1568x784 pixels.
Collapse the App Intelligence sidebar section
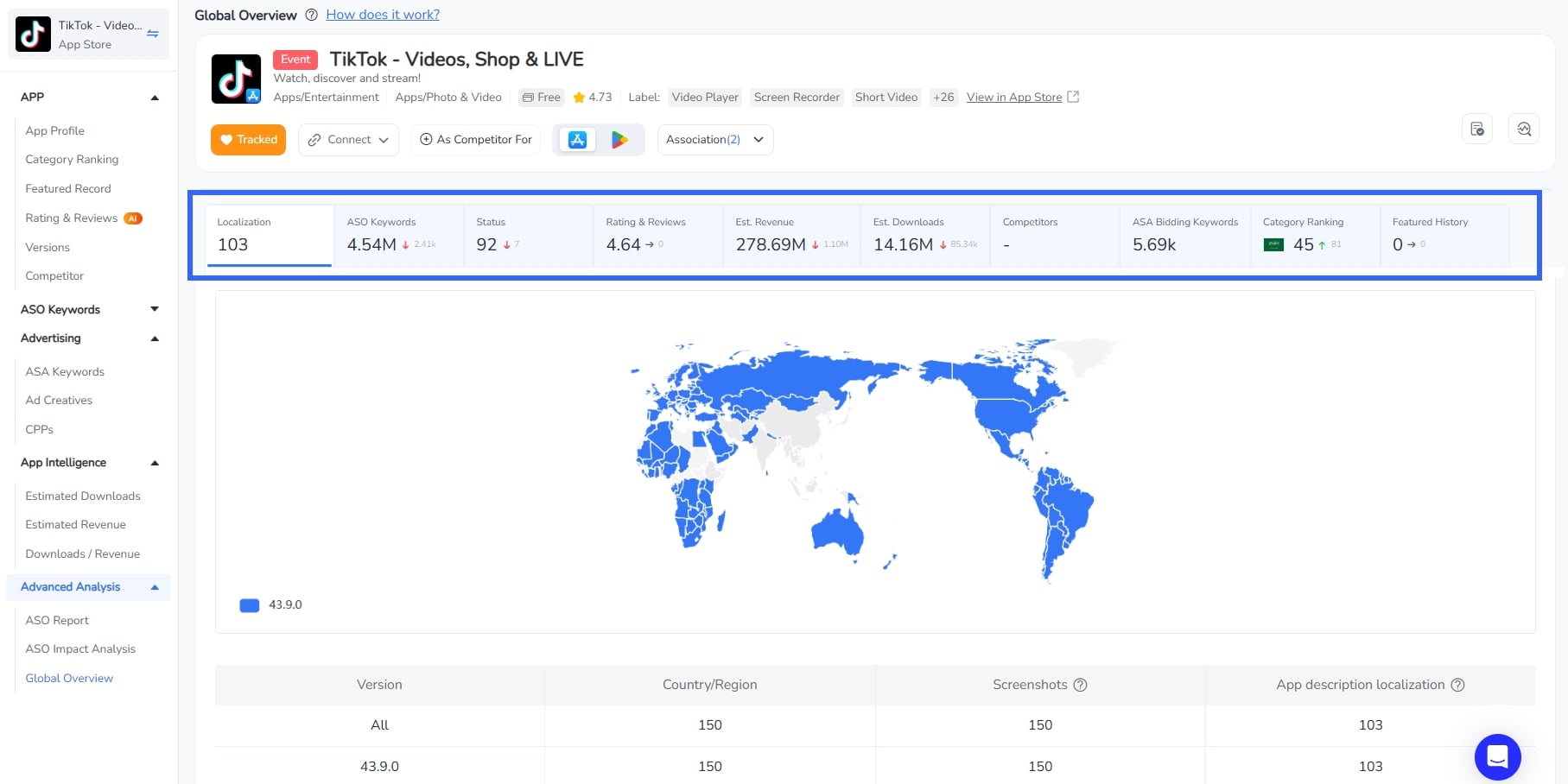pos(155,463)
